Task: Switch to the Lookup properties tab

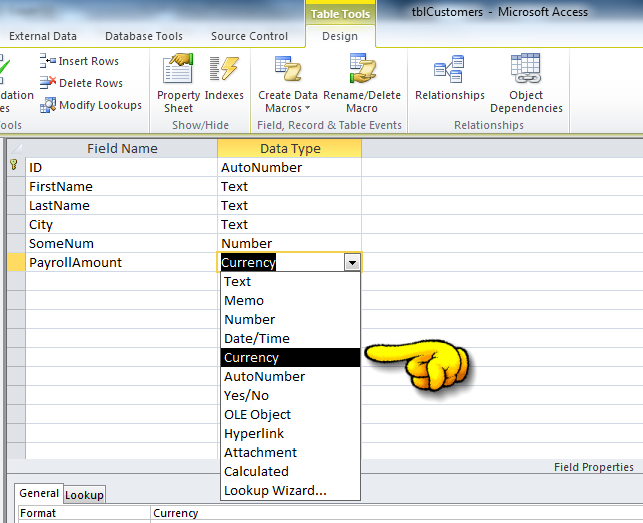Action: tap(84, 495)
